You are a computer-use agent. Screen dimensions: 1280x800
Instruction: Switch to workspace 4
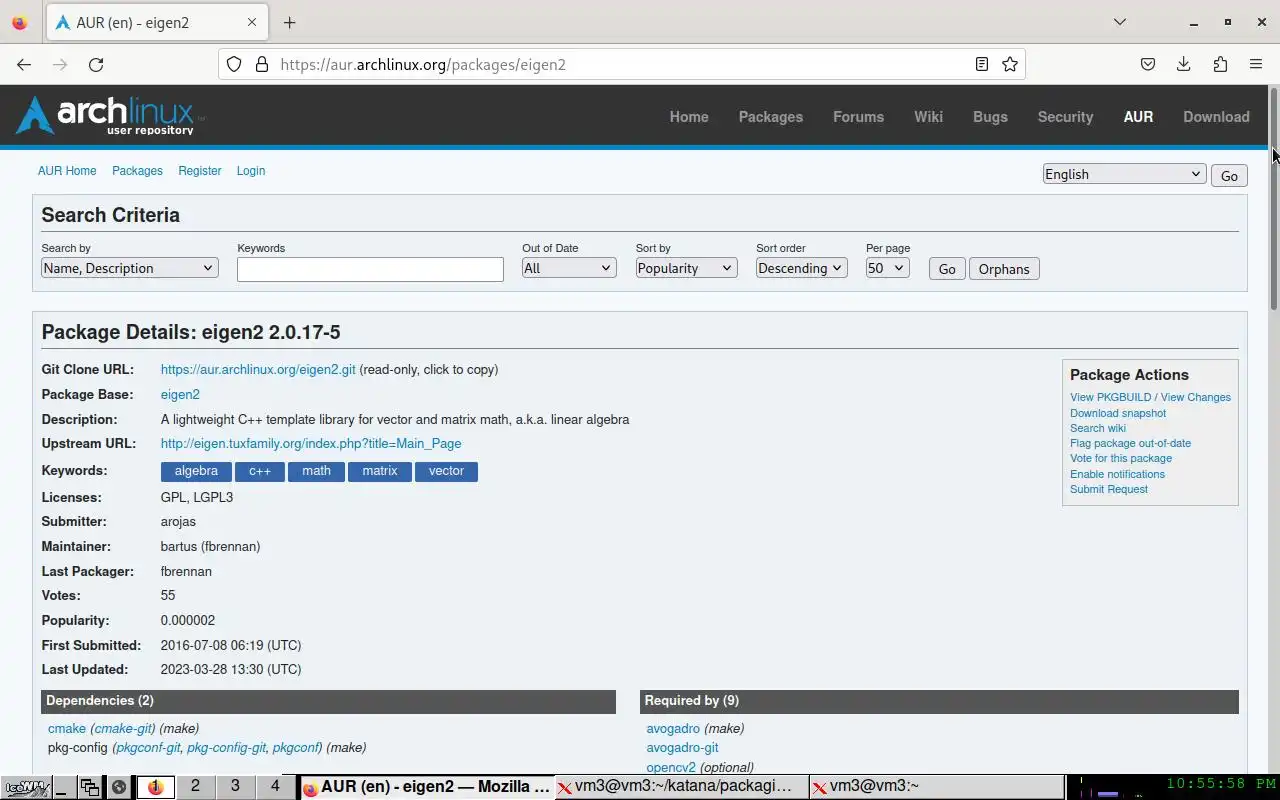pos(275,786)
